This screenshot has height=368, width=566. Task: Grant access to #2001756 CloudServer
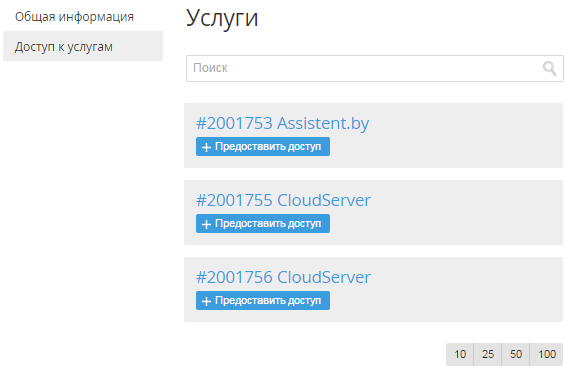263,300
